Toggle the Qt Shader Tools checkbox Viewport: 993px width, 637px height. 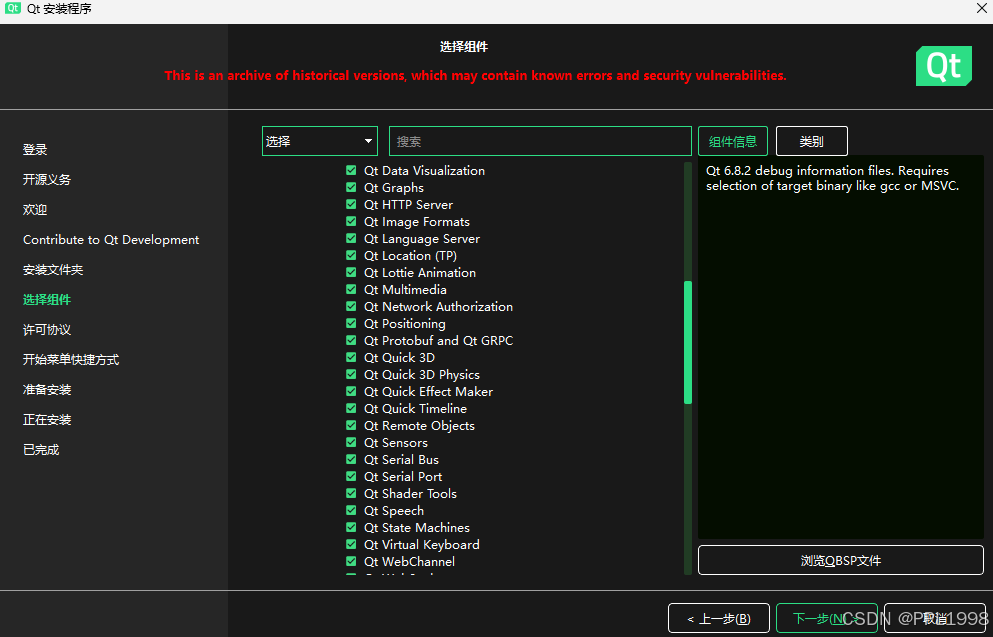click(x=351, y=493)
